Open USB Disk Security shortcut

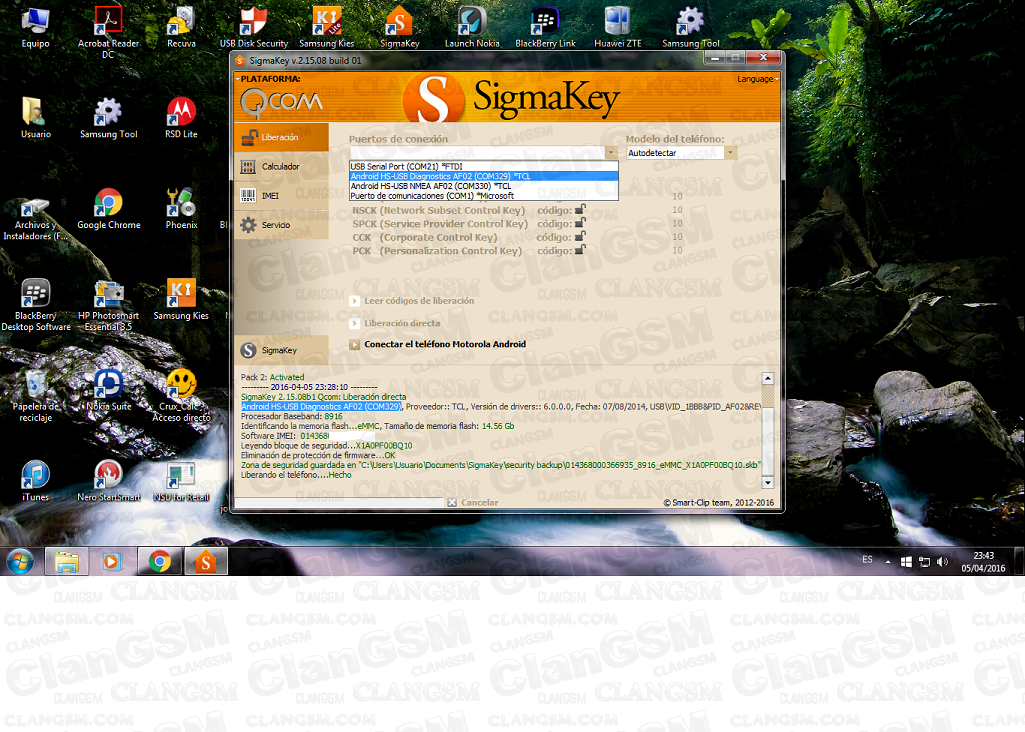pos(254,28)
